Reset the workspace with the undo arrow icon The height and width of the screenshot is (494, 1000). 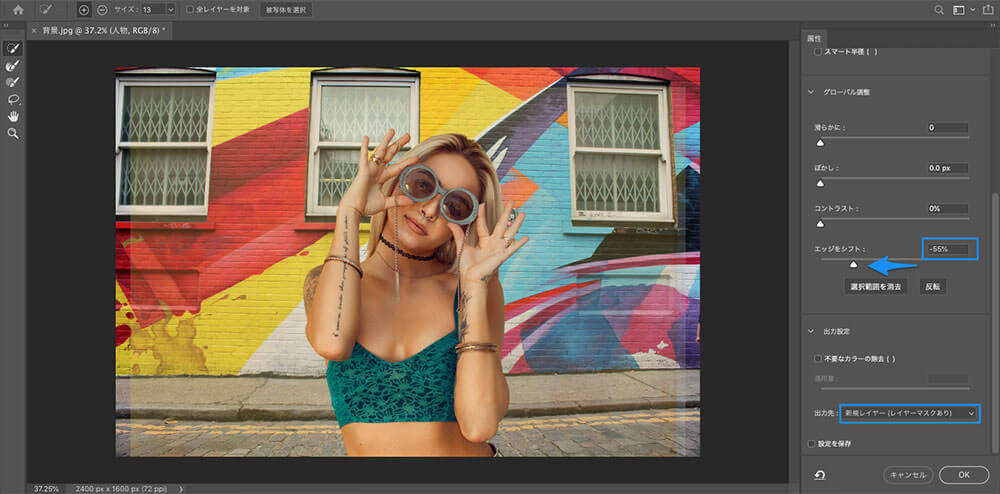point(820,475)
